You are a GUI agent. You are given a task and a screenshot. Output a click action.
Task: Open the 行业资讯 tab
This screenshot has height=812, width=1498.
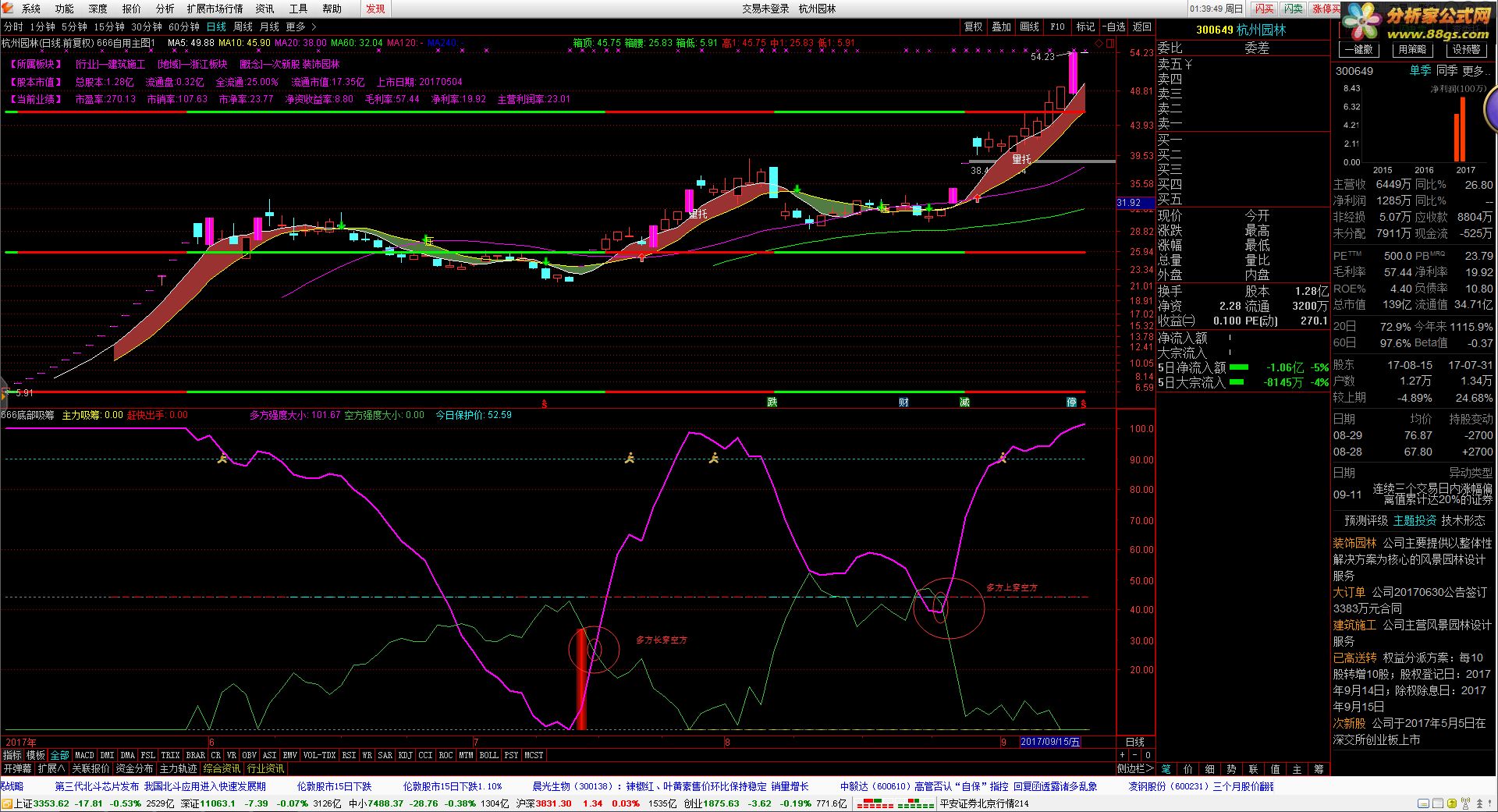265,768
